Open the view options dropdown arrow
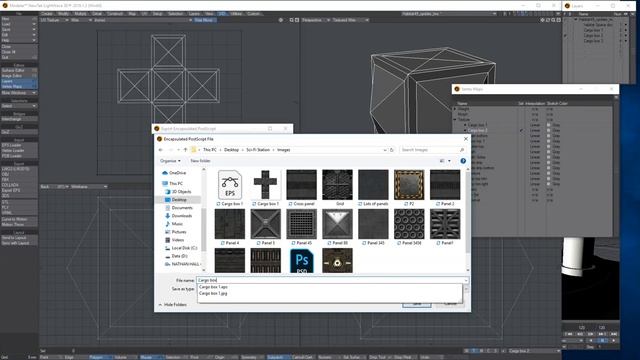Viewport: 640px width, 360px height. (449, 161)
